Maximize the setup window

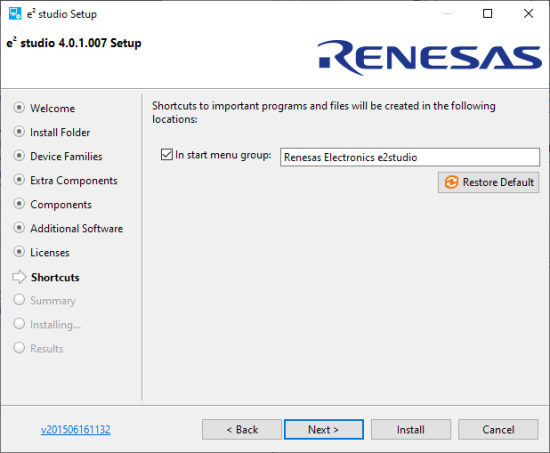488,14
